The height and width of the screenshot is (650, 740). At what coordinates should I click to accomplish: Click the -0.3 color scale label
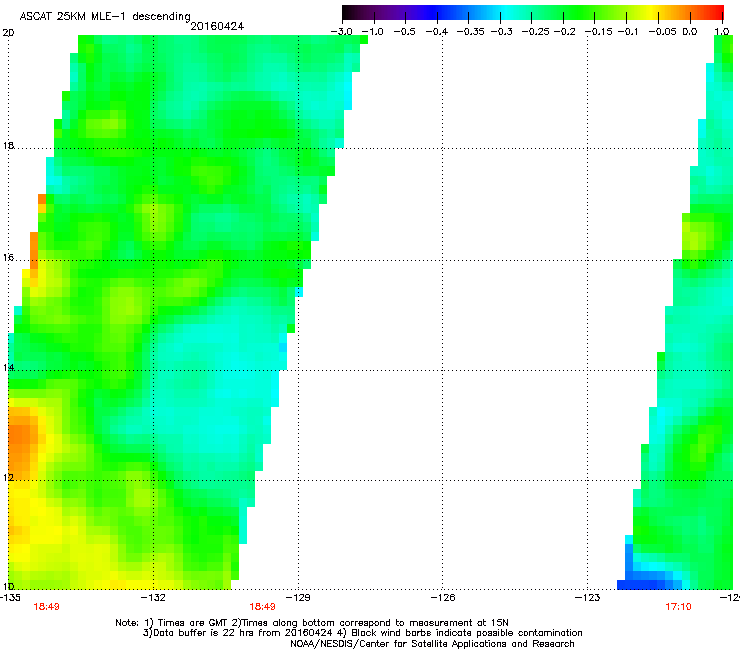click(501, 32)
